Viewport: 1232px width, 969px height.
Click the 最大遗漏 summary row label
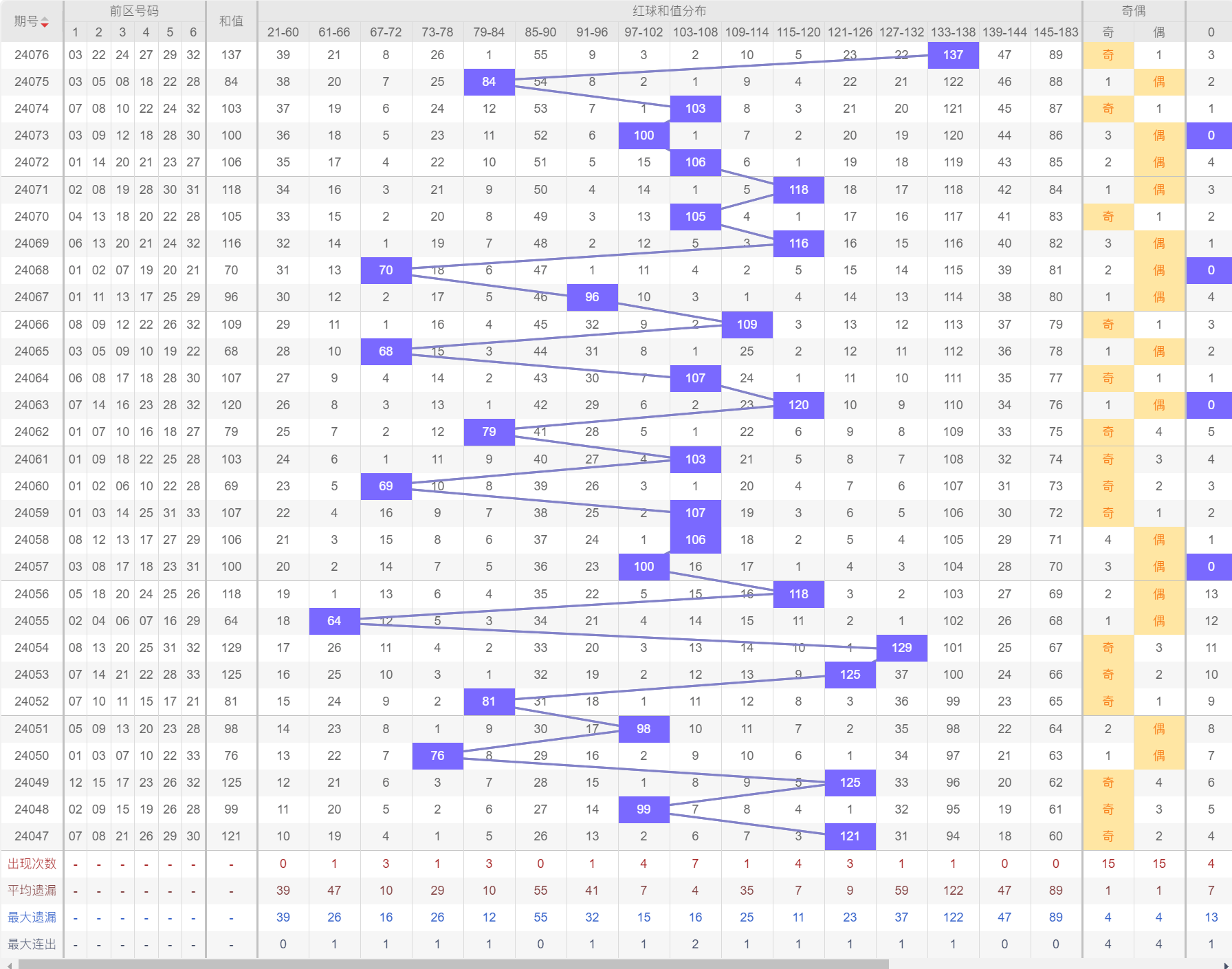click(x=32, y=917)
